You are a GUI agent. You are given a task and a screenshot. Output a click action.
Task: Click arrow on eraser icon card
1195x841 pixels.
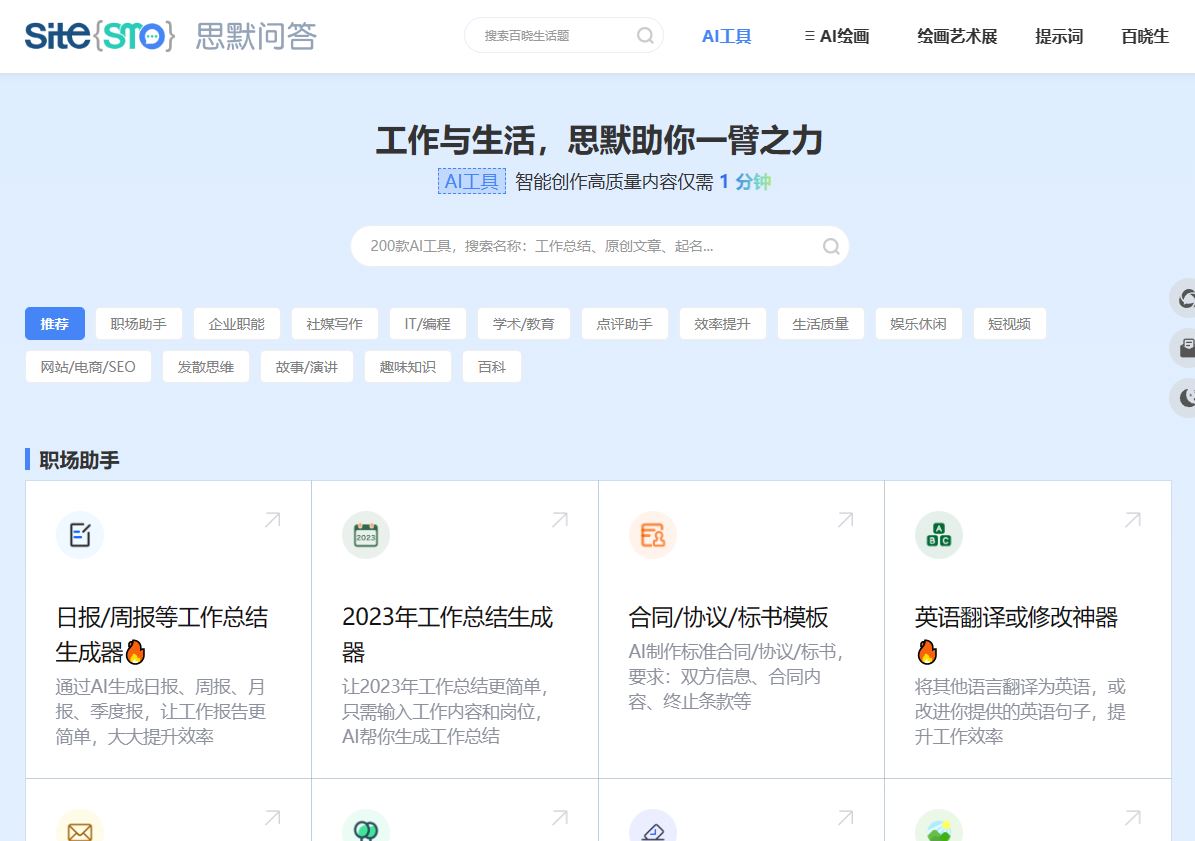tap(845, 817)
